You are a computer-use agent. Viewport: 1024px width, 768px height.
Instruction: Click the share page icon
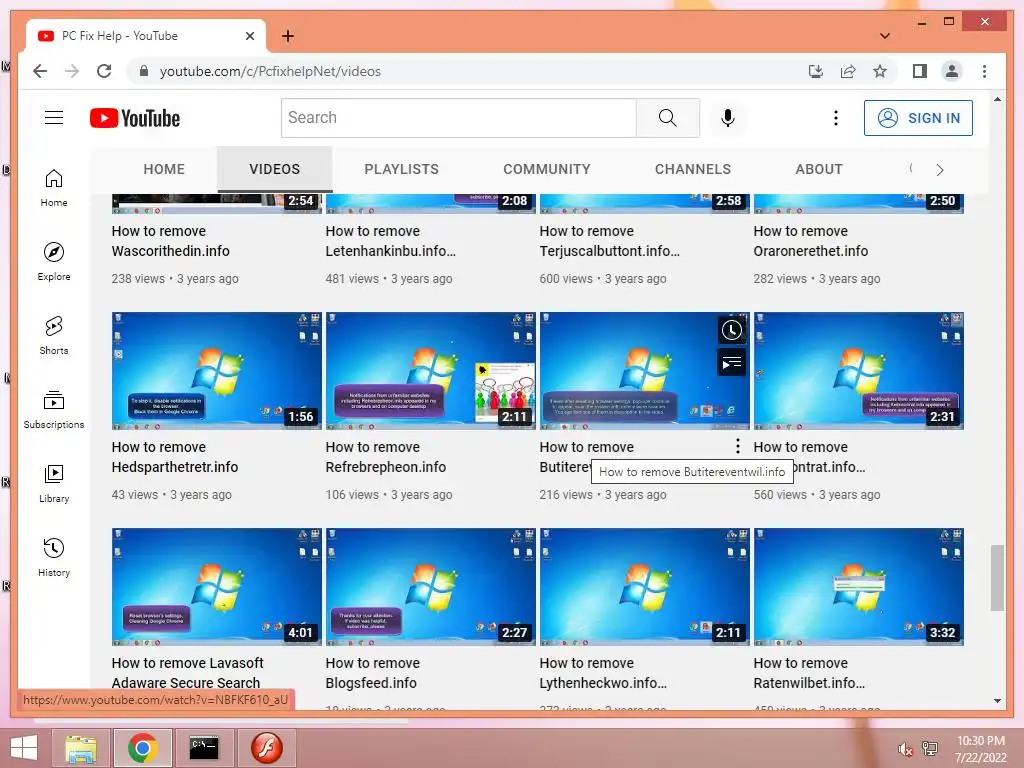coord(848,71)
